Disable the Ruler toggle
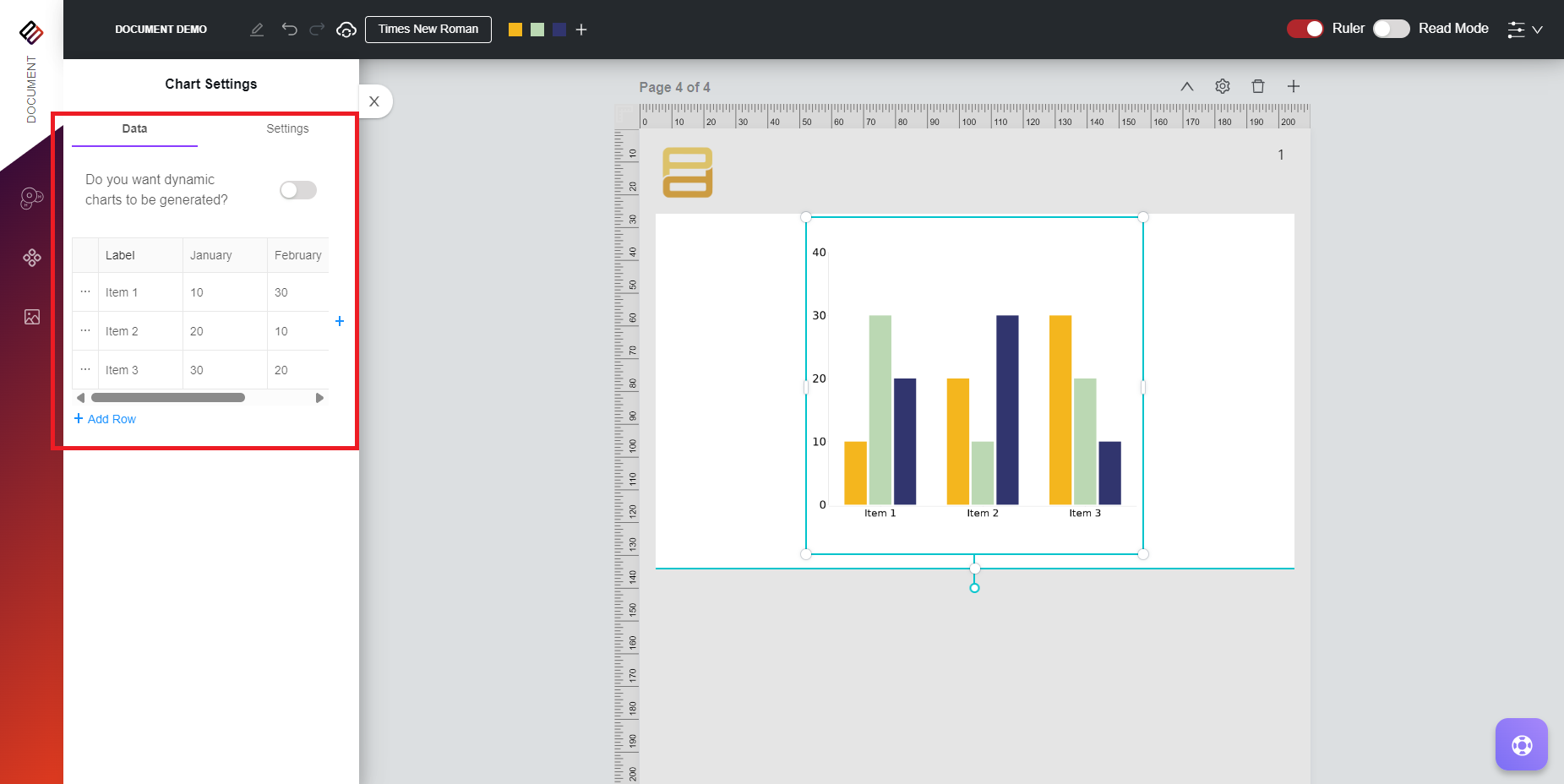This screenshot has width=1564, height=784. [1305, 29]
